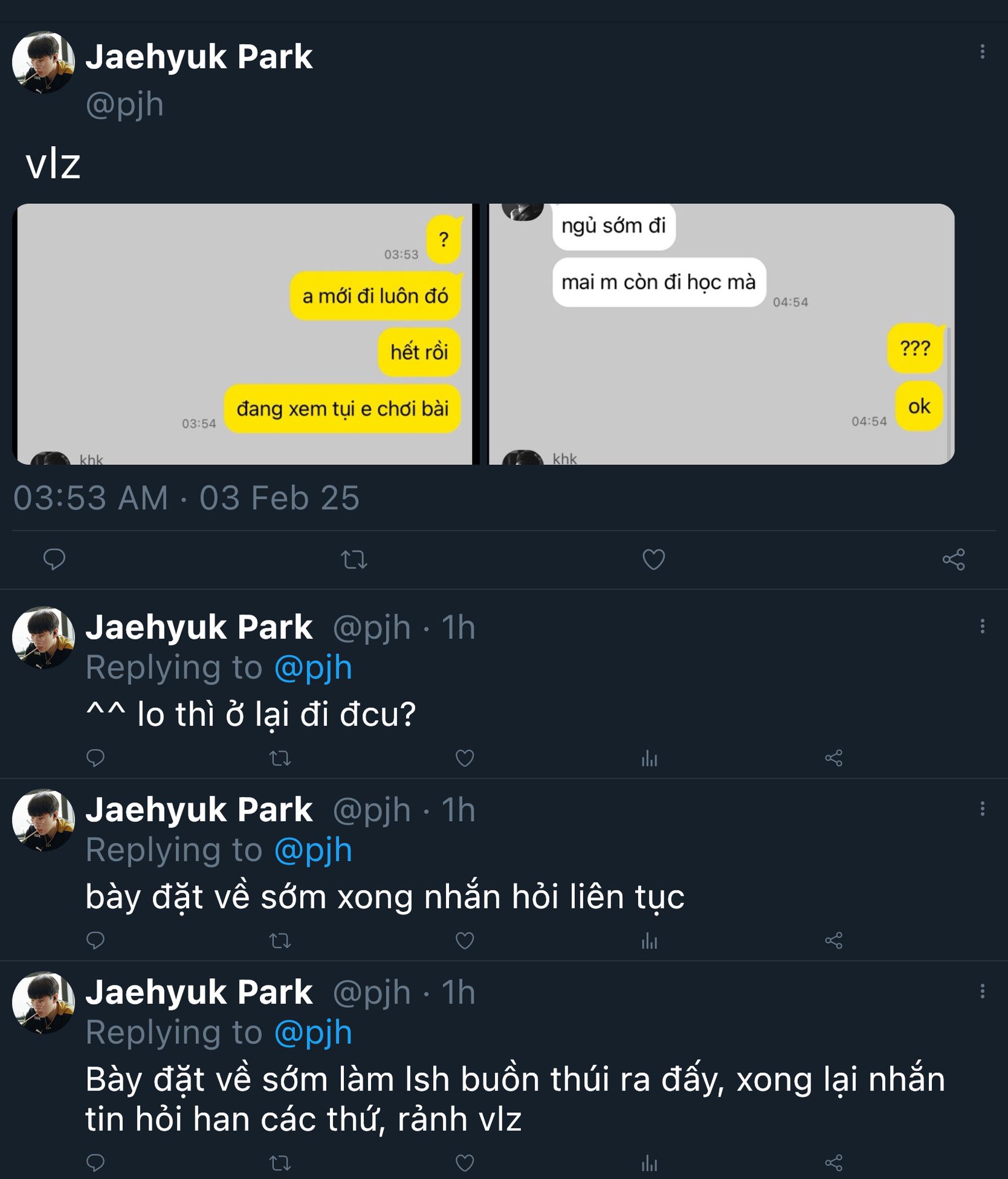Retweet the main 'vlz' tweet
This screenshot has width=1008, height=1179.
click(x=354, y=559)
